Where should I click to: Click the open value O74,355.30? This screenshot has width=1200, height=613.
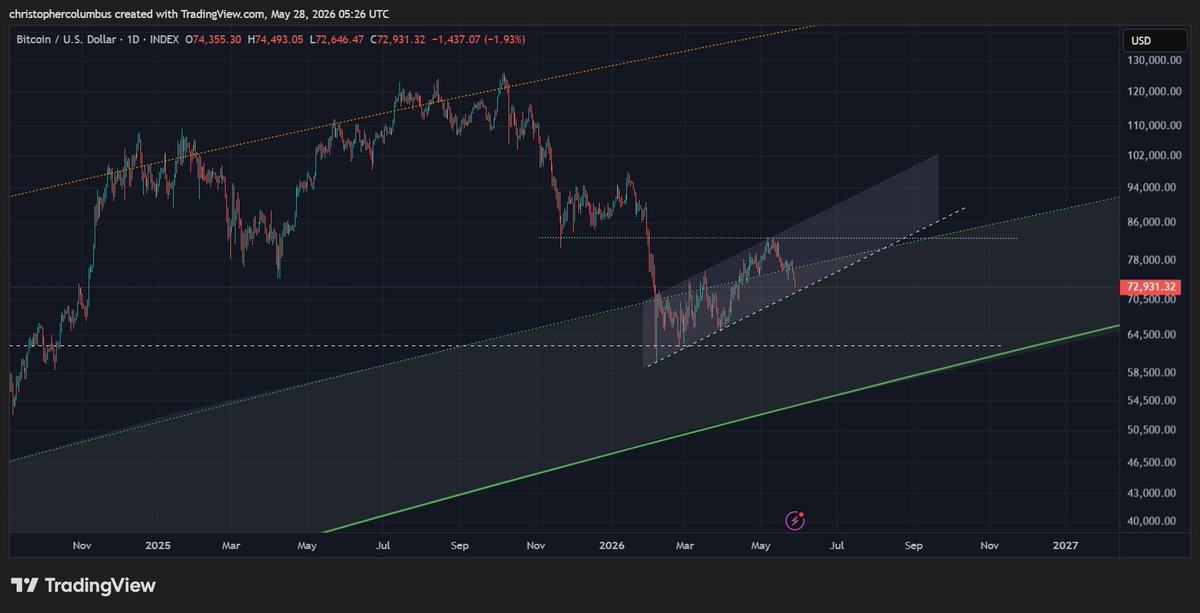click(213, 39)
